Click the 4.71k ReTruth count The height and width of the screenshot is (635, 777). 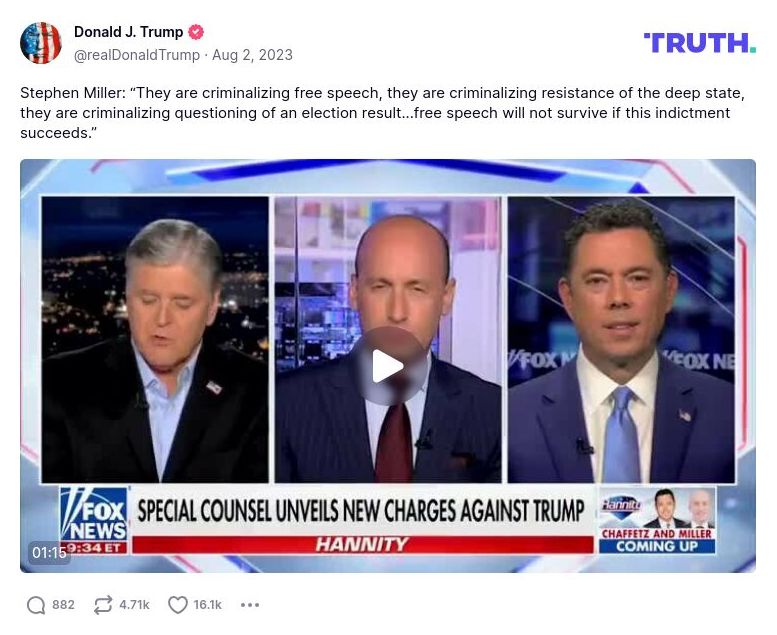tap(134, 605)
